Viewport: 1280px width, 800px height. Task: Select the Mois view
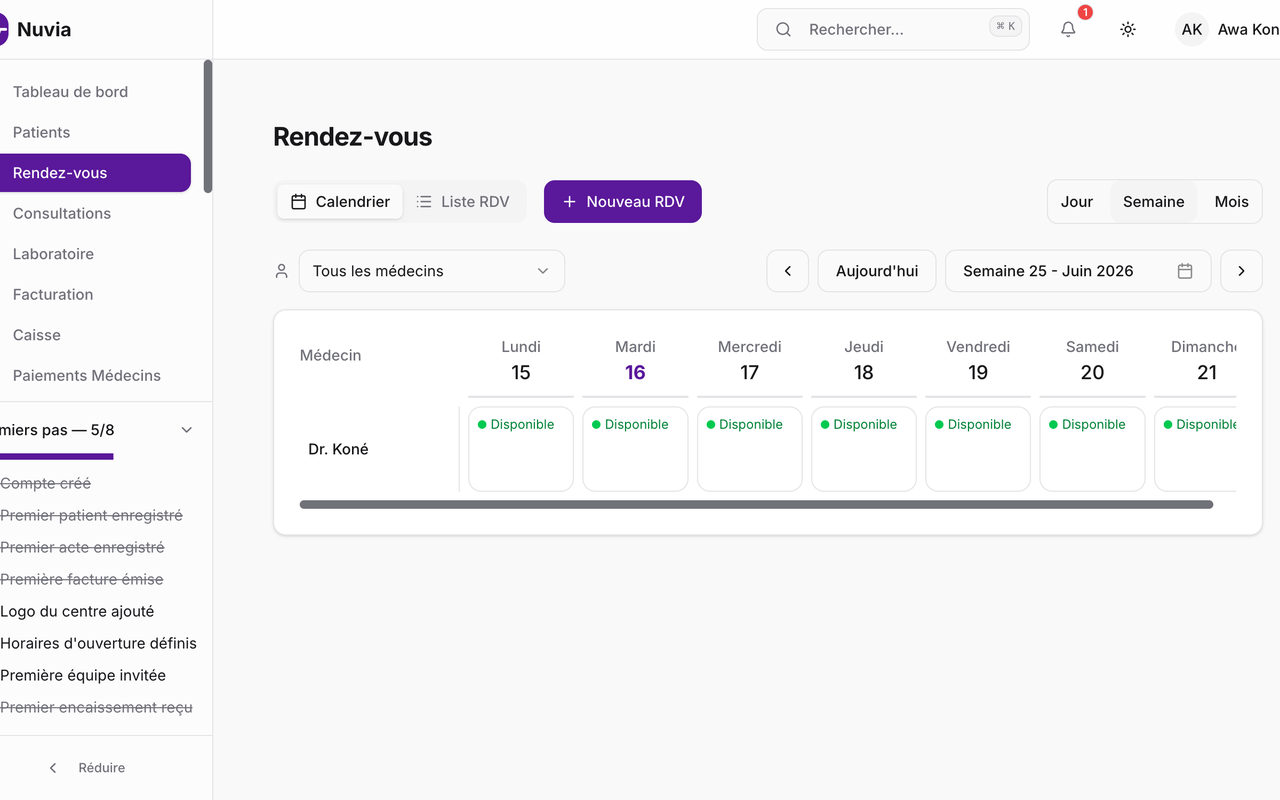point(1231,202)
